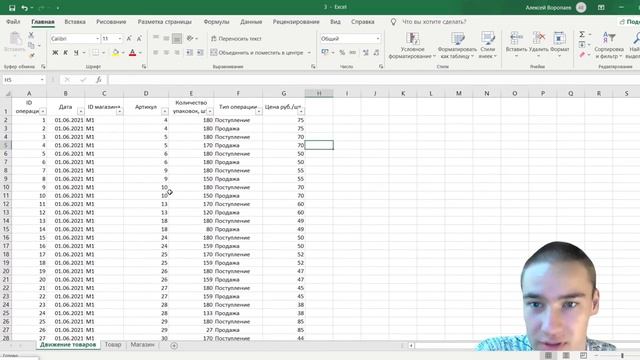The height and width of the screenshot is (360, 640).
Task: Click the Clear eraser icon
Action: [x=582, y=54]
